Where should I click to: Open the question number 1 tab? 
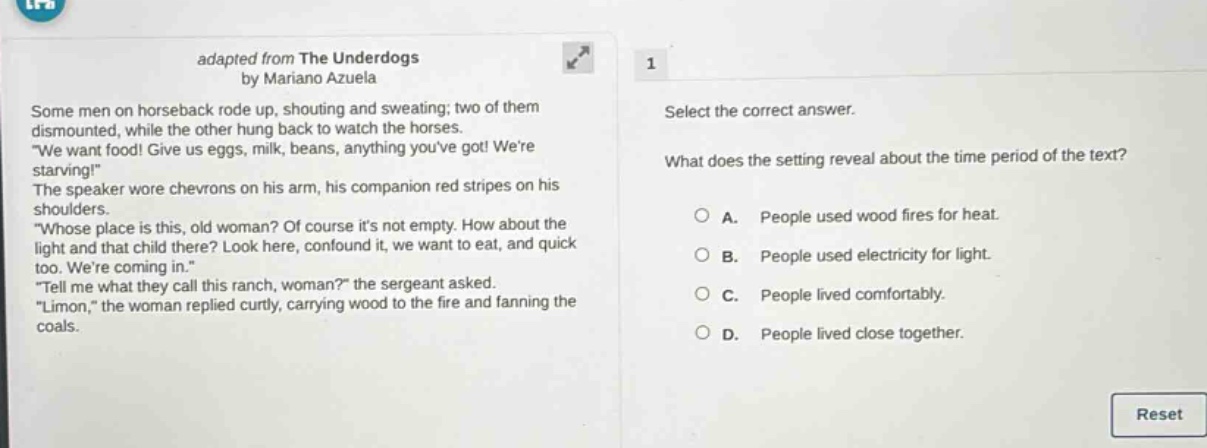651,64
